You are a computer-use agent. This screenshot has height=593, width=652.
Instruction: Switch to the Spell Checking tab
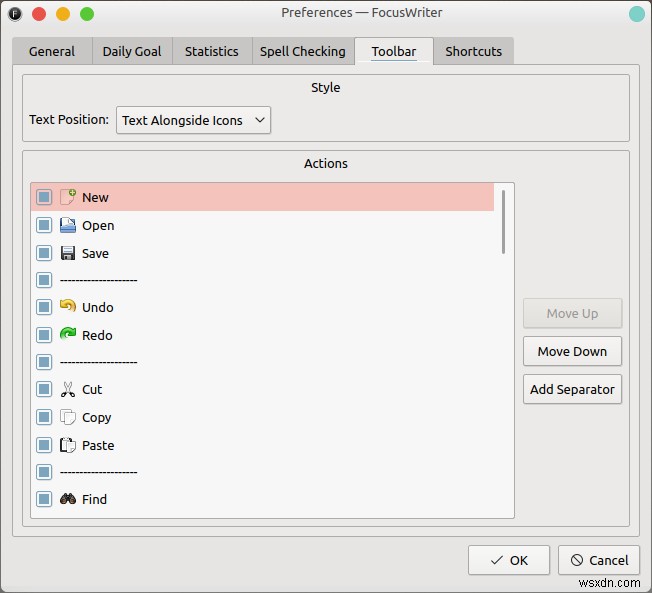pos(303,51)
